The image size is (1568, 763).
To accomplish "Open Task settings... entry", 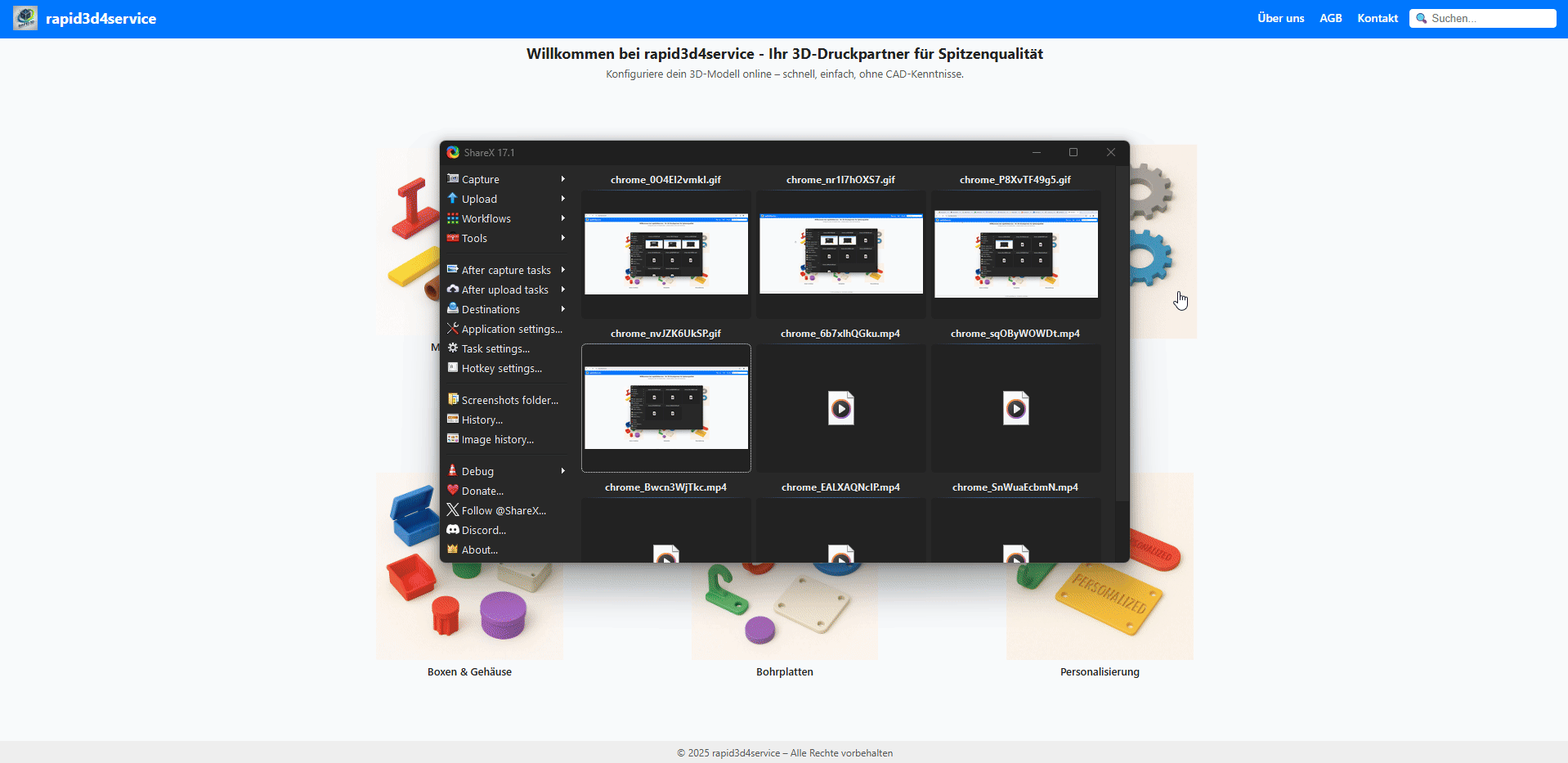I will coord(507,348).
